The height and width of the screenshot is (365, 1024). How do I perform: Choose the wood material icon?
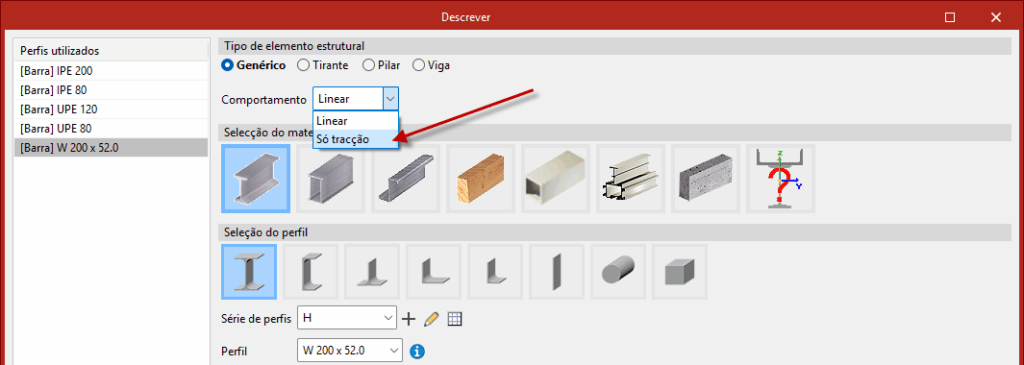click(x=480, y=179)
